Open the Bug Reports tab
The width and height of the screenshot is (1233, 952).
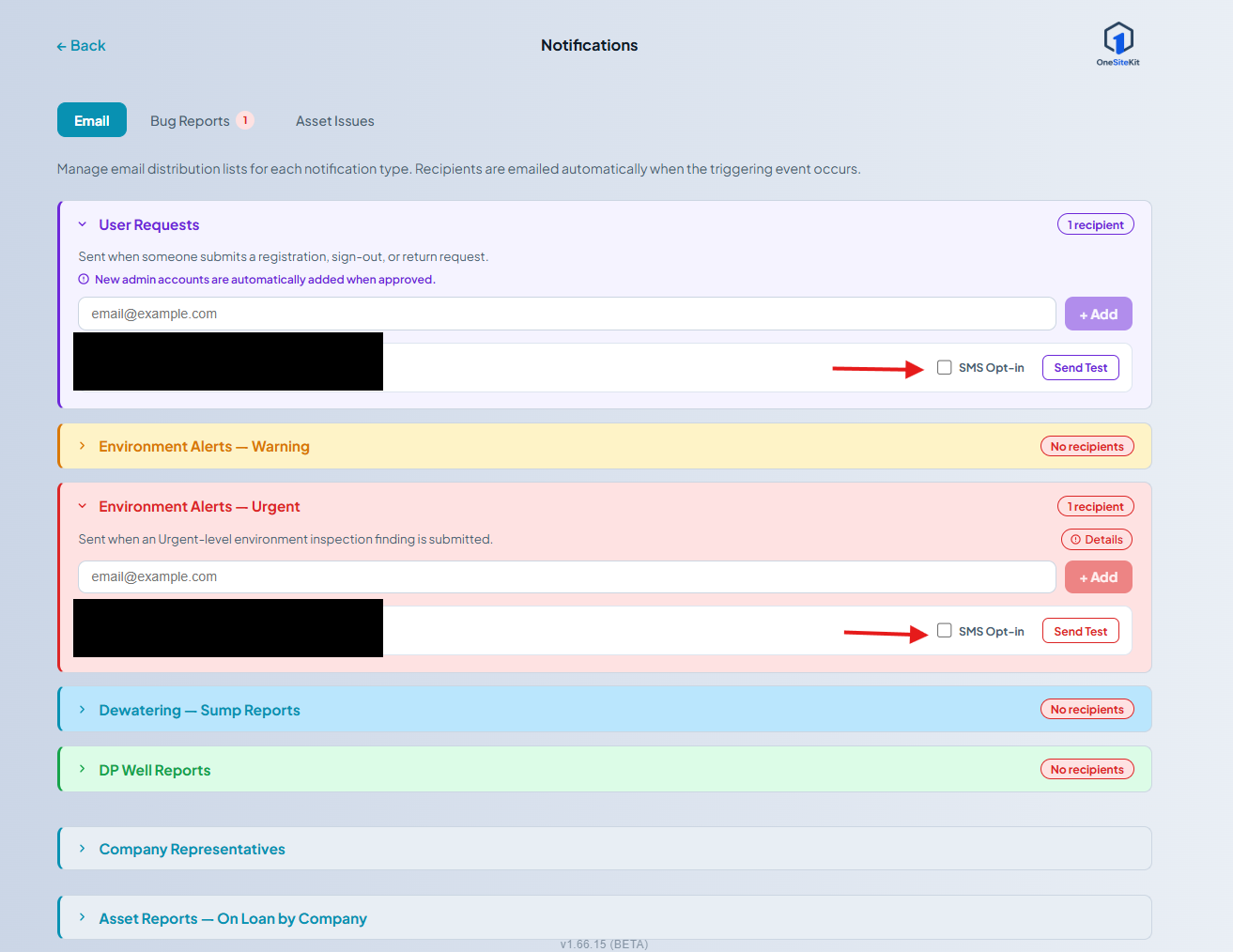click(x=190, y=121)
